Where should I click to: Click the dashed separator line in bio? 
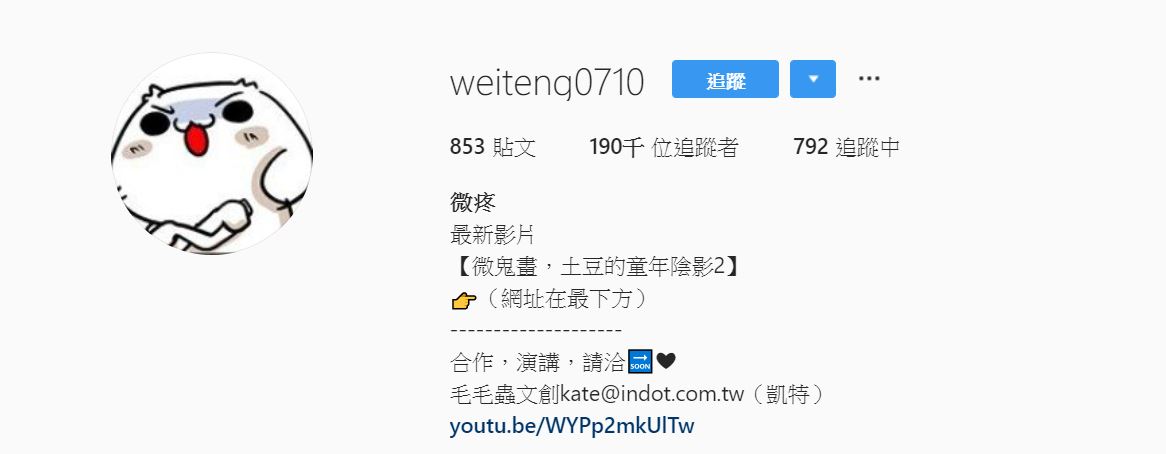click(536, 331)
